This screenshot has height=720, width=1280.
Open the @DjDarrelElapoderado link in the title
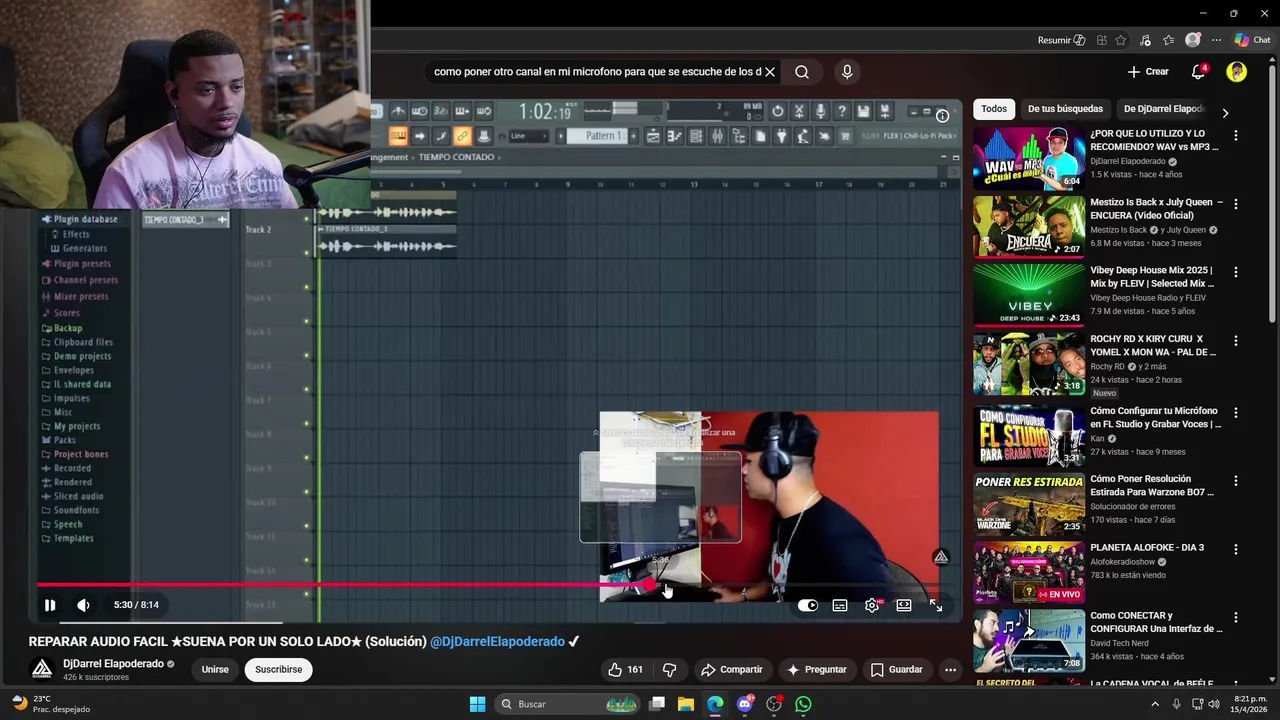point(497,642)
